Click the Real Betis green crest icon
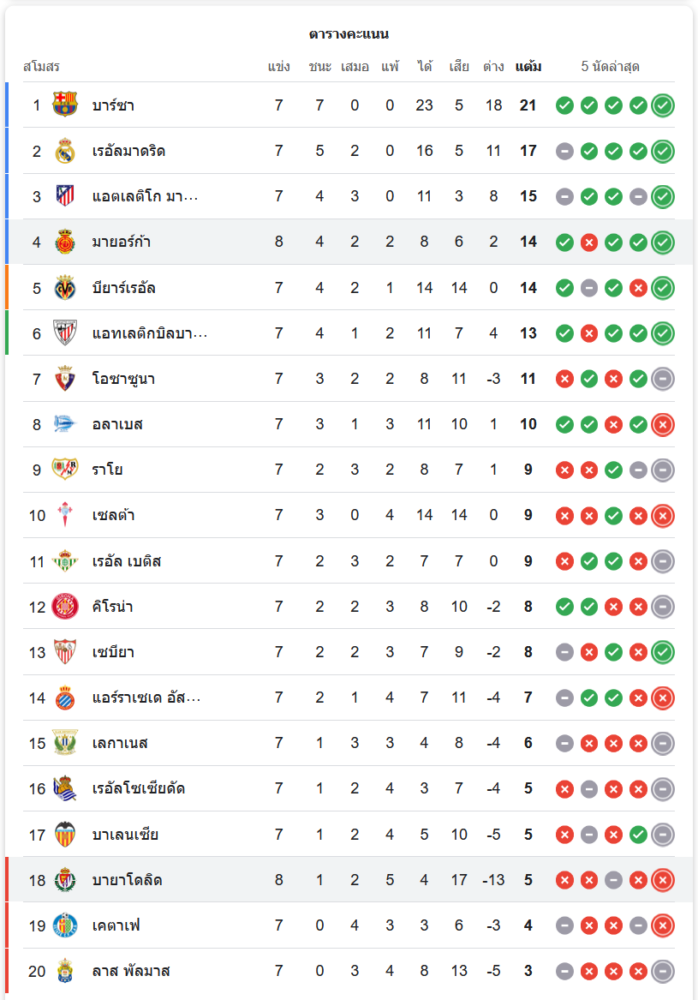698x1000 pixels. 65,561
